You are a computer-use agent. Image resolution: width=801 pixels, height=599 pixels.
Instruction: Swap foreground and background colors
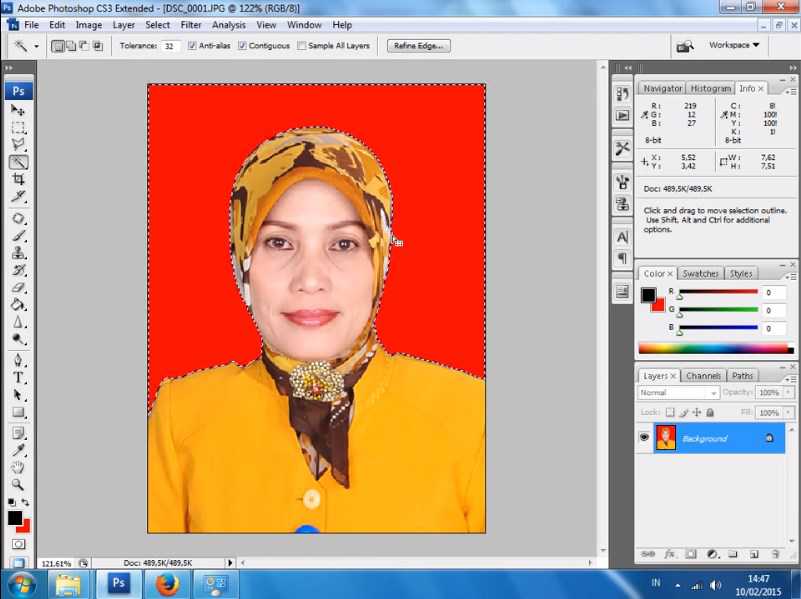(x=25, y=502)
